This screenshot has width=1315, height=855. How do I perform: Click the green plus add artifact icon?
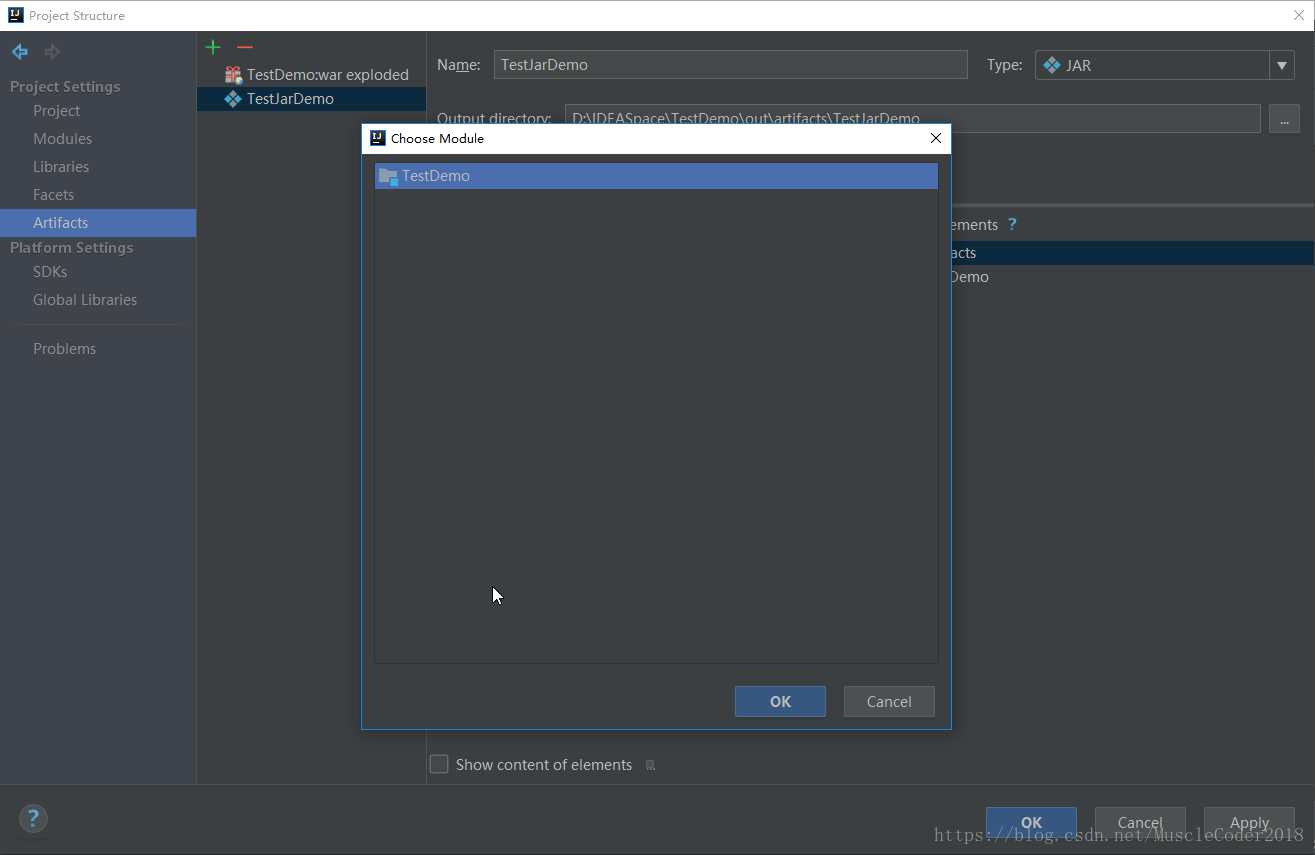coord(213,48)
